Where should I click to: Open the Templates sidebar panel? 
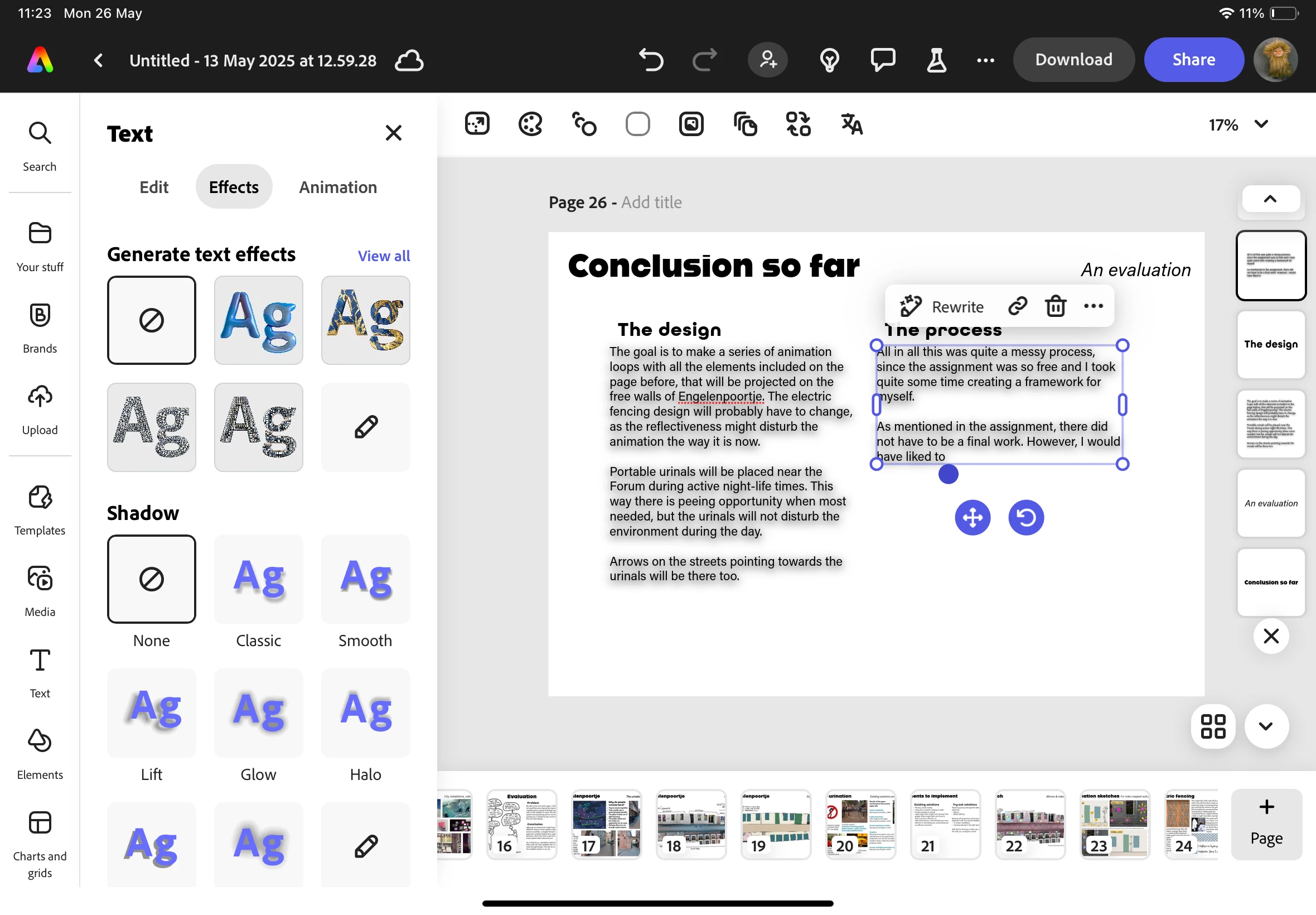click(x=40, y=509)
